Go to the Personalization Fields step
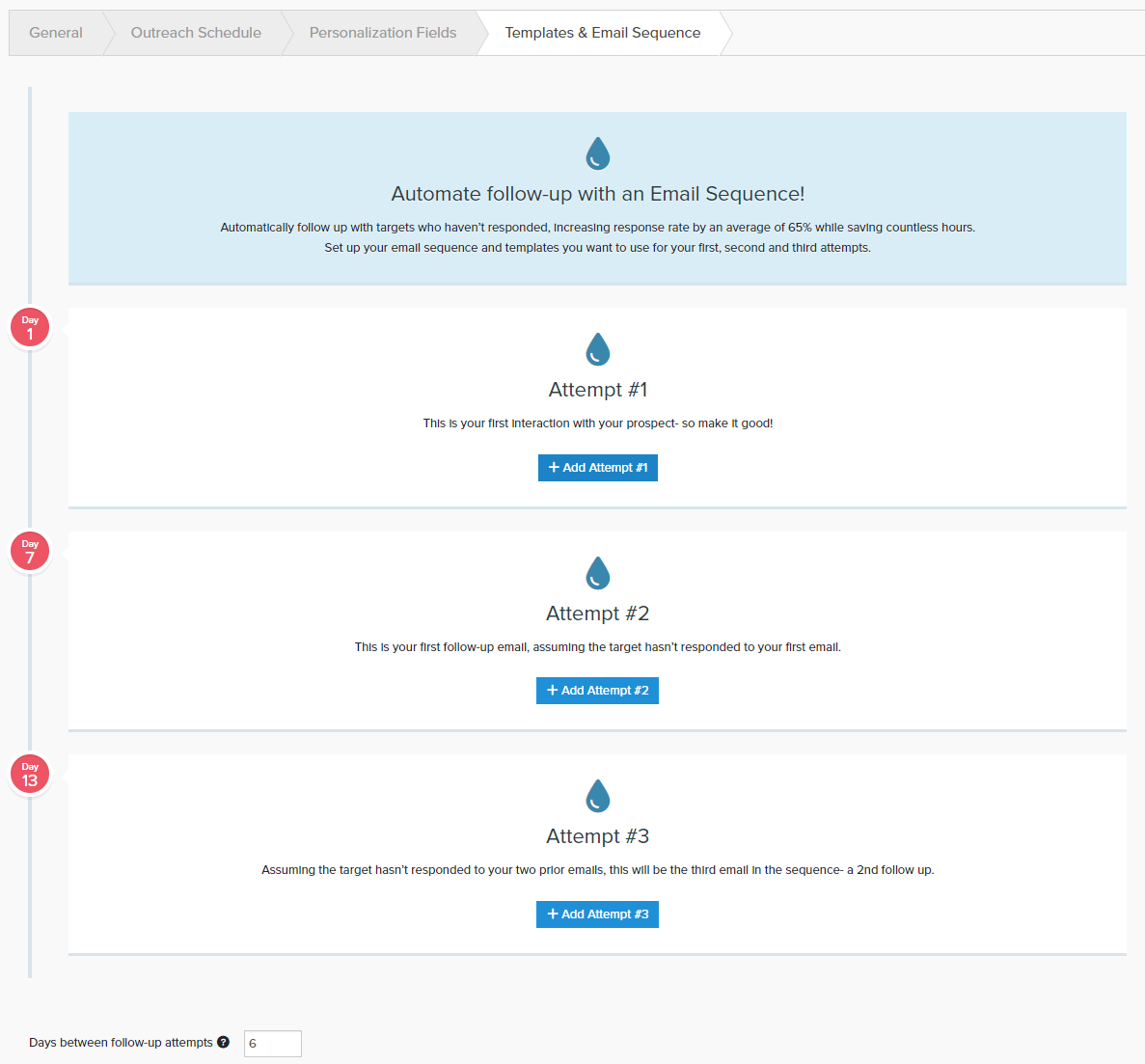This screenshot has width=1145, height=1064. 382,32
